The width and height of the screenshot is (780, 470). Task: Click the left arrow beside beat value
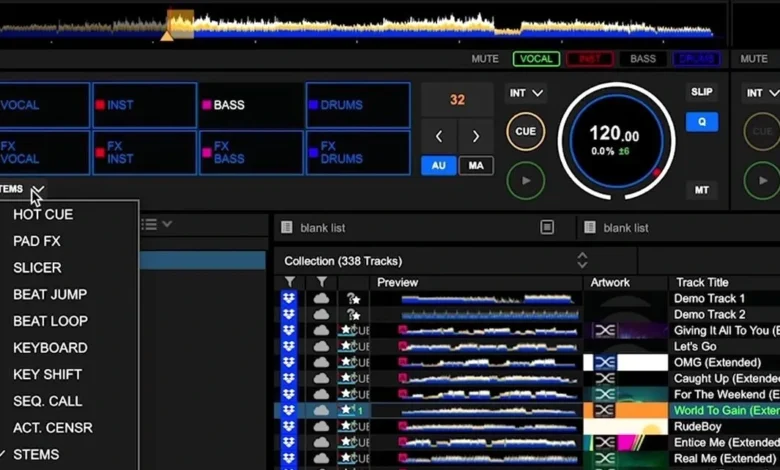[439, 136]
